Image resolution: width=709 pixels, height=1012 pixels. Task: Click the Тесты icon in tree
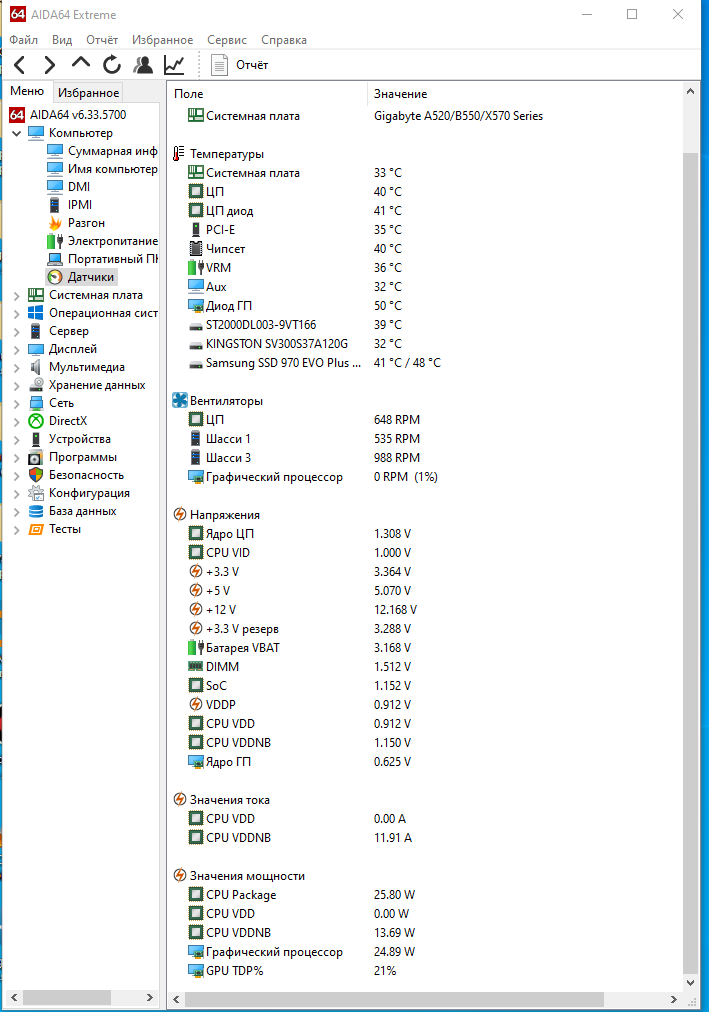36,529
